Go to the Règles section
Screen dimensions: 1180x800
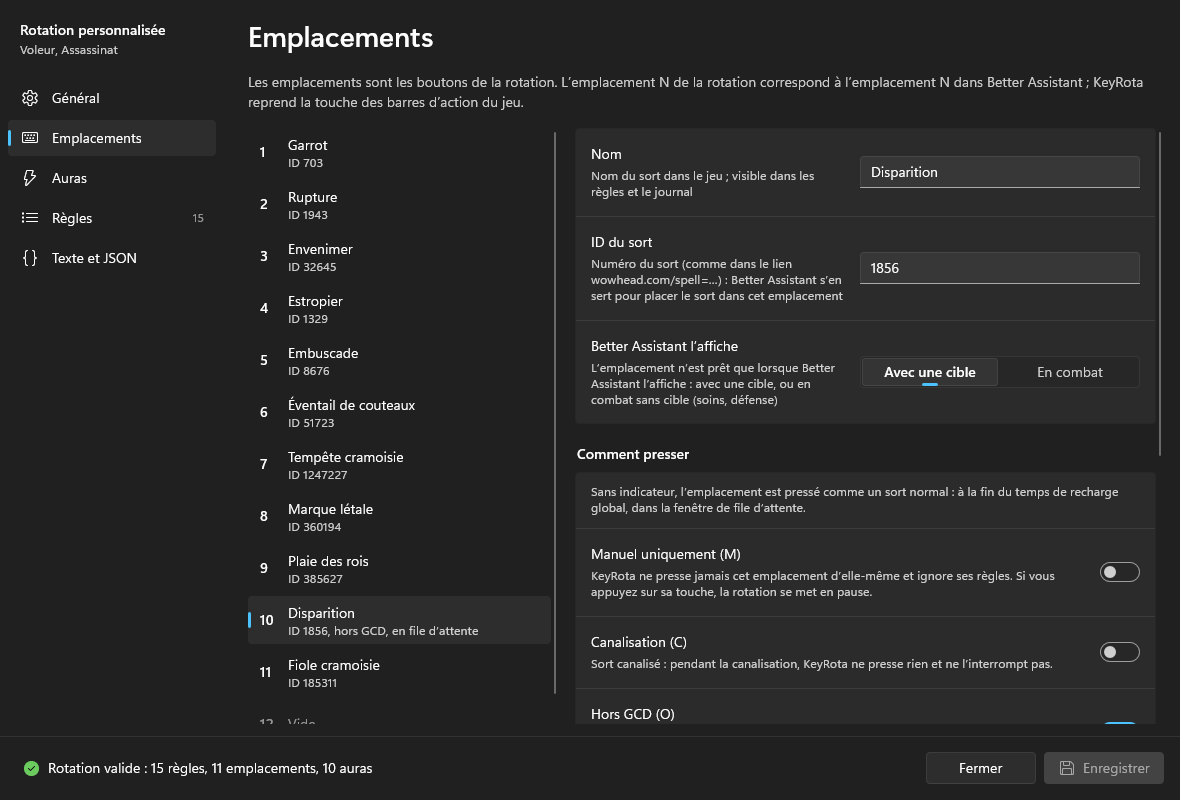pyautogui.click(x=112, y=218)
